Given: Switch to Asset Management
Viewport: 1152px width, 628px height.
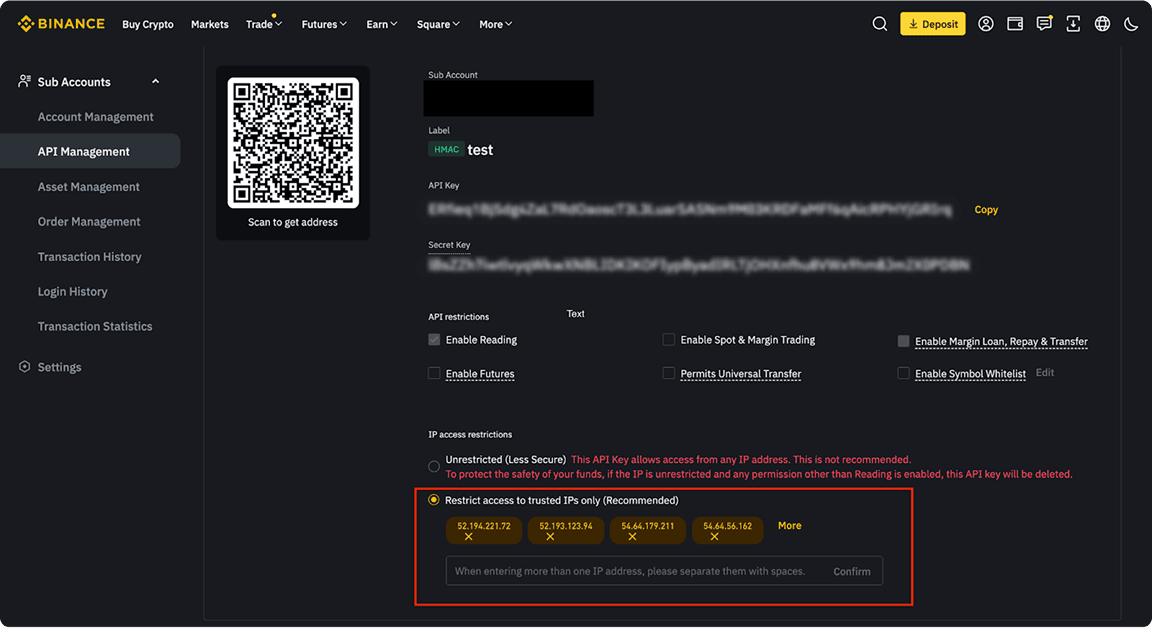Looking at the screenshot, I should click(89, 186).
